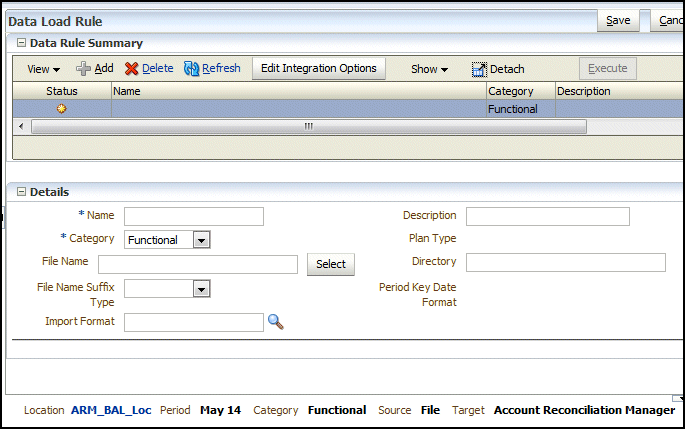Click the File source value
Image resolution: width=685 pixels, height=429 pixels.
click(430, 410)
